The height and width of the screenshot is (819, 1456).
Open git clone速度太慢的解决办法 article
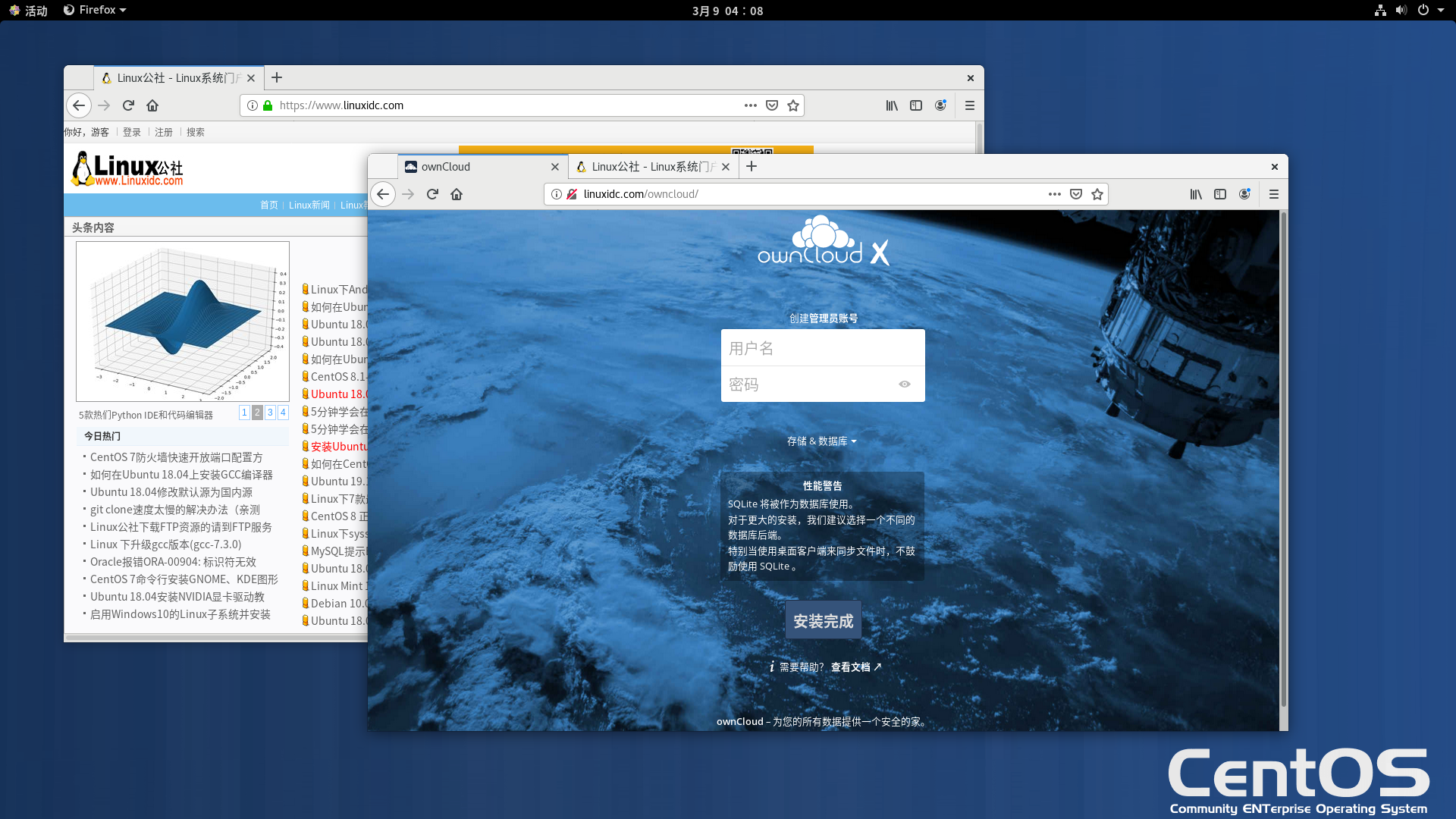(x=174, y=509)
